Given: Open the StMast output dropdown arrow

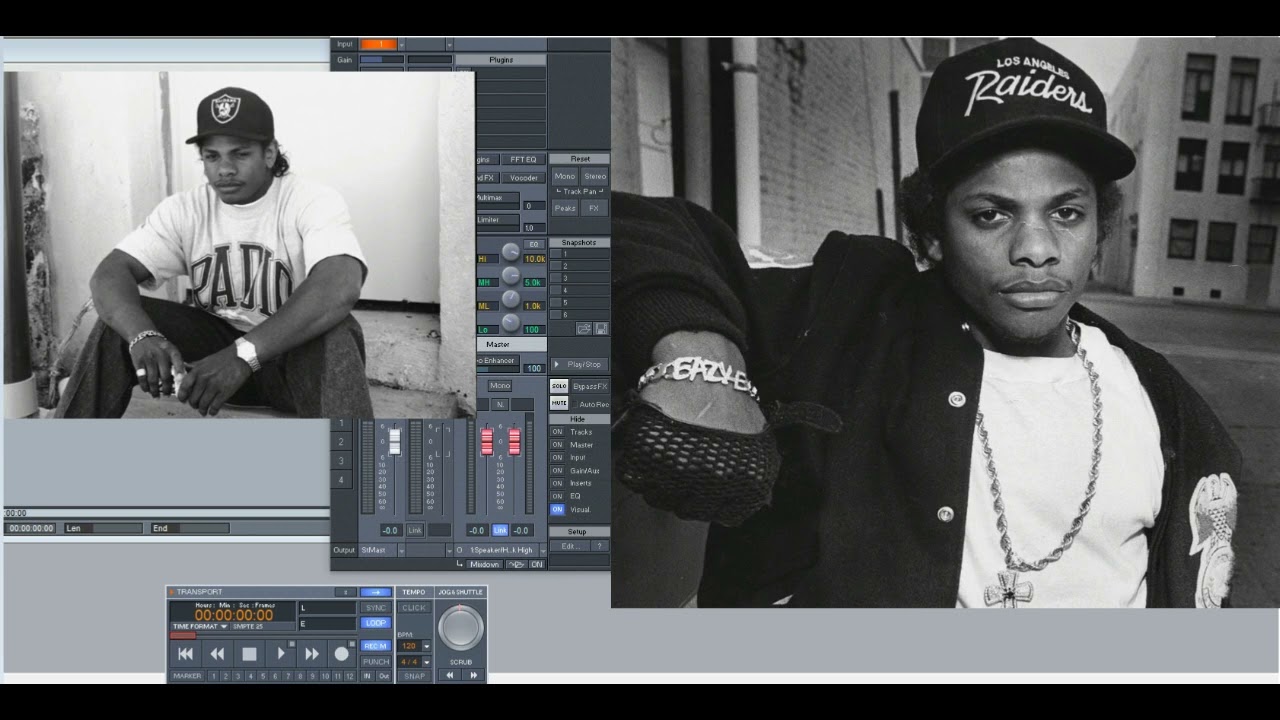Looking at the screenshot, I should pyautogui.click(x=402, y=550).
